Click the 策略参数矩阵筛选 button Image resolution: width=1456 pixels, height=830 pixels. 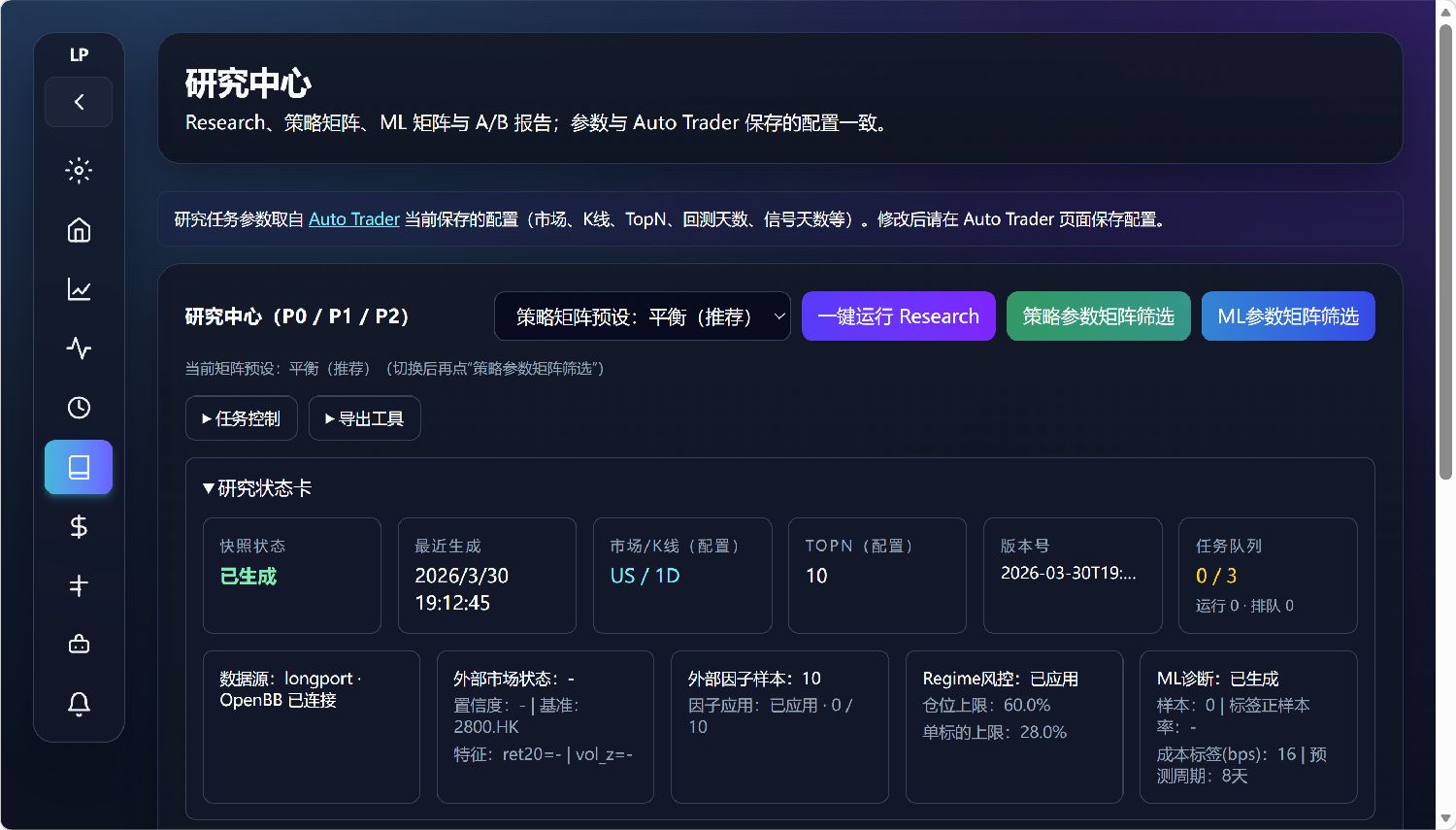pos(1098,316)
